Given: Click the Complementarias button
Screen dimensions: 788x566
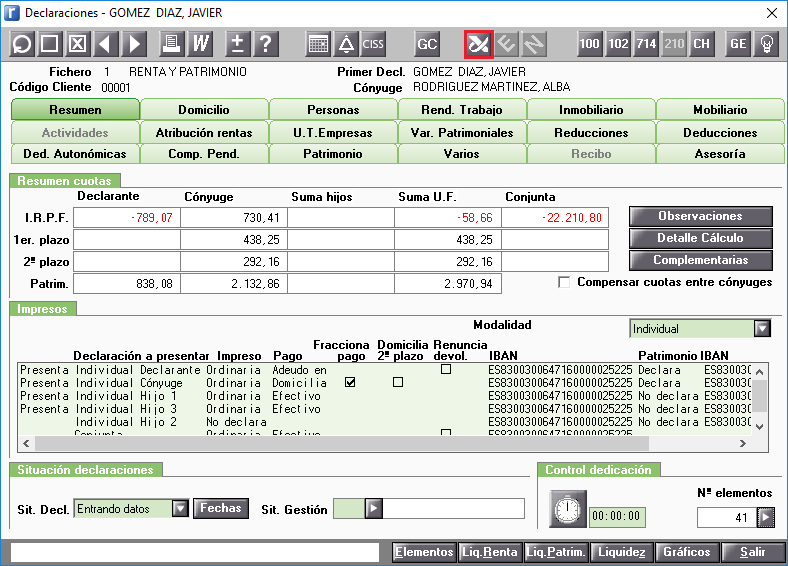Looking at the screenshot, I should [701, 260].
